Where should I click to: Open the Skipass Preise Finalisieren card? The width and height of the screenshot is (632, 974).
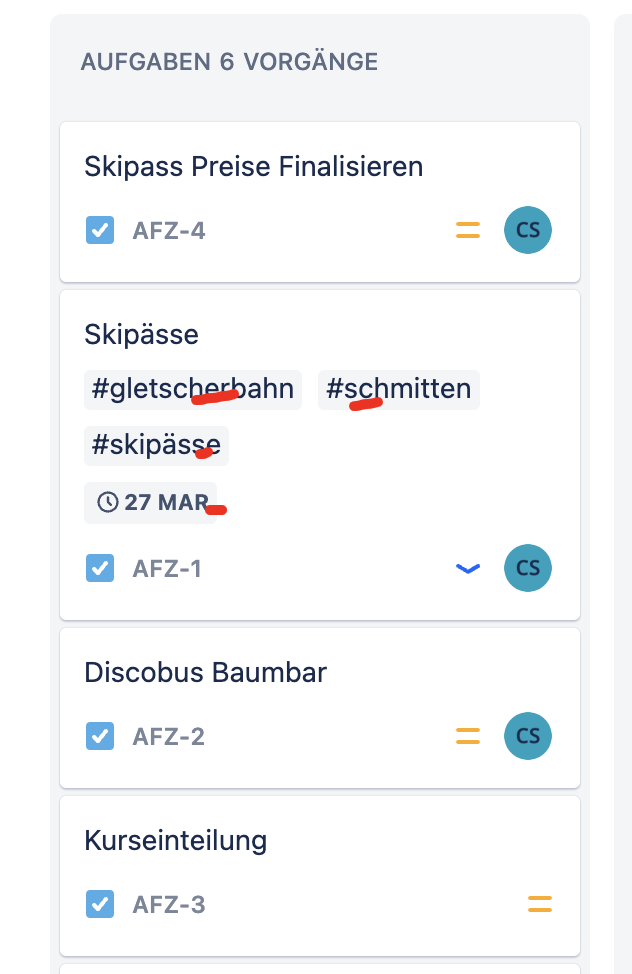[x=320, y=202]
